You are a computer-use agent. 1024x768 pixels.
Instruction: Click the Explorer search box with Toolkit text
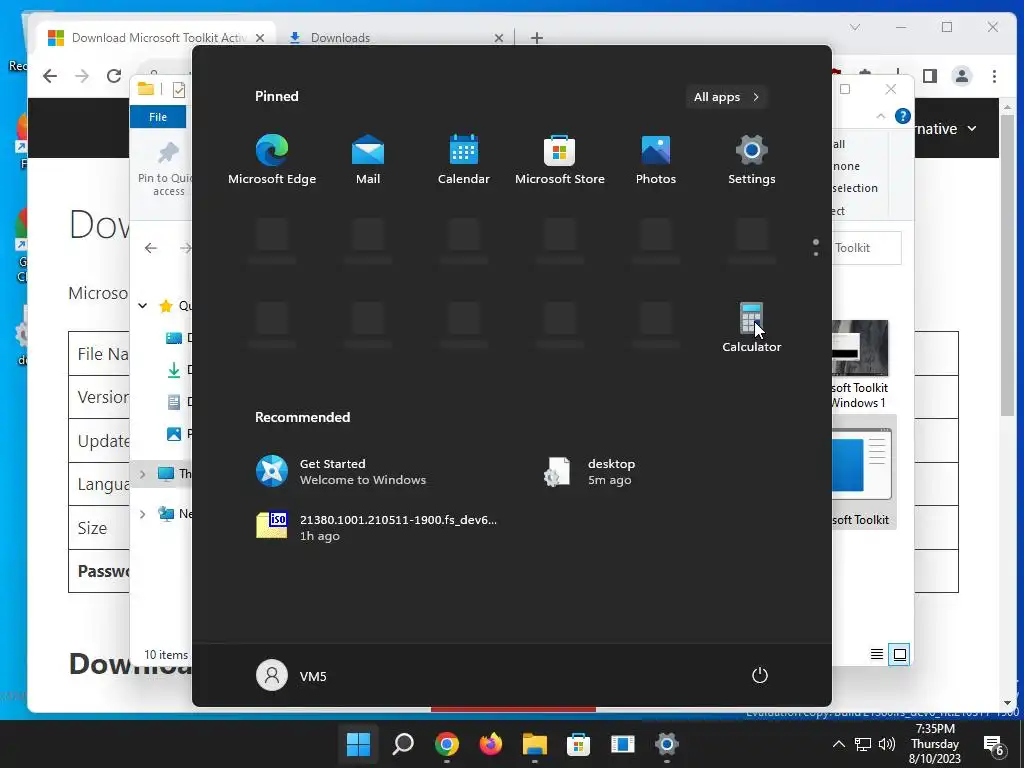867,248
